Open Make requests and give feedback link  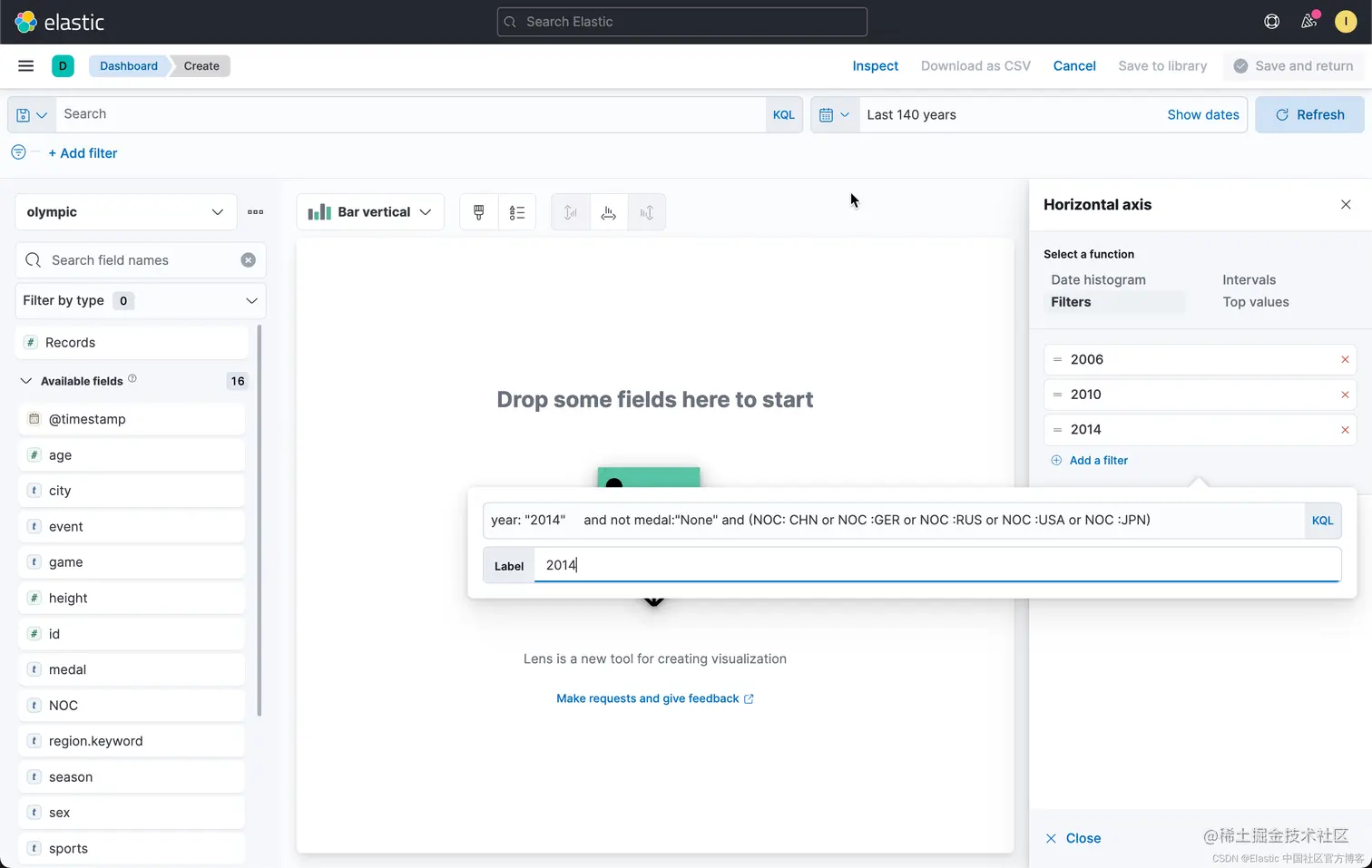coord(655,698)
